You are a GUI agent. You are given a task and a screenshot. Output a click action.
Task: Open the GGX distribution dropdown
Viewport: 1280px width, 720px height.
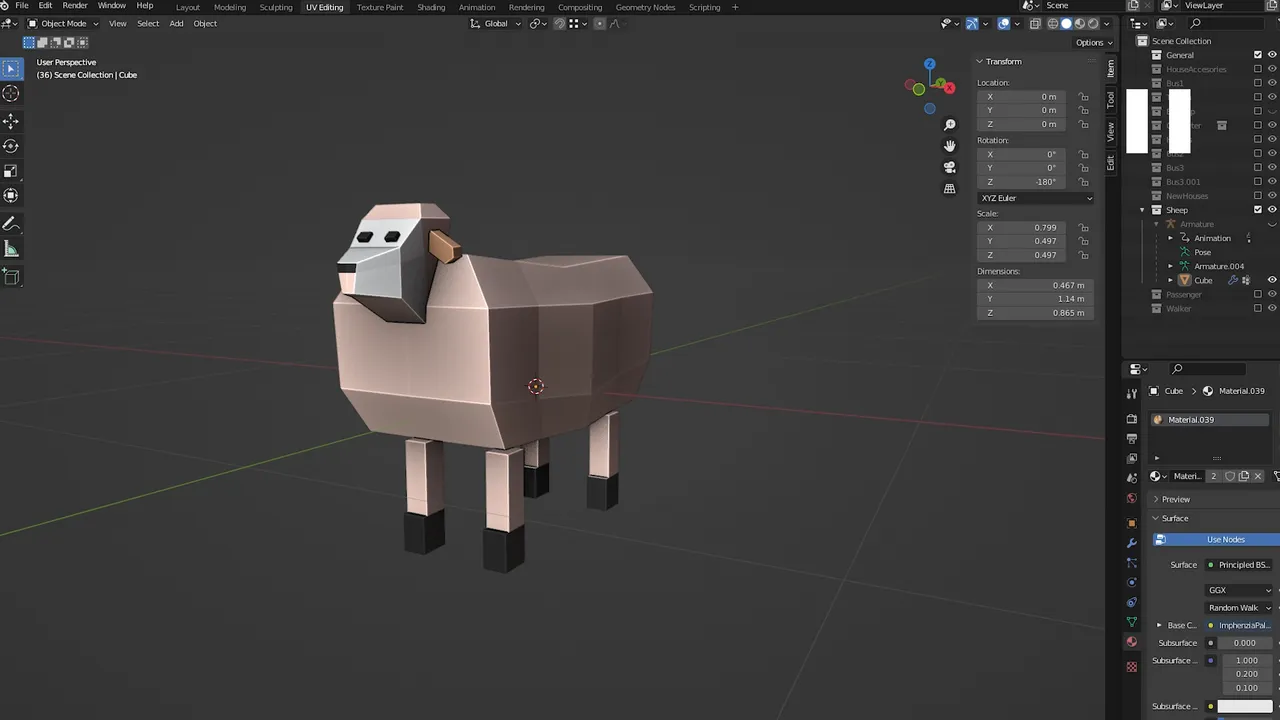click(1240, 590)
